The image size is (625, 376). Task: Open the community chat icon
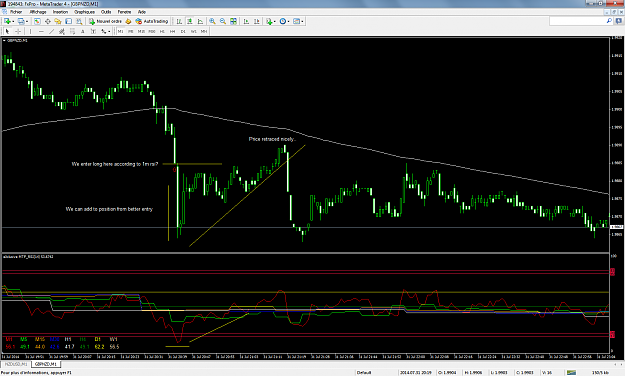[x=619, y=21]
